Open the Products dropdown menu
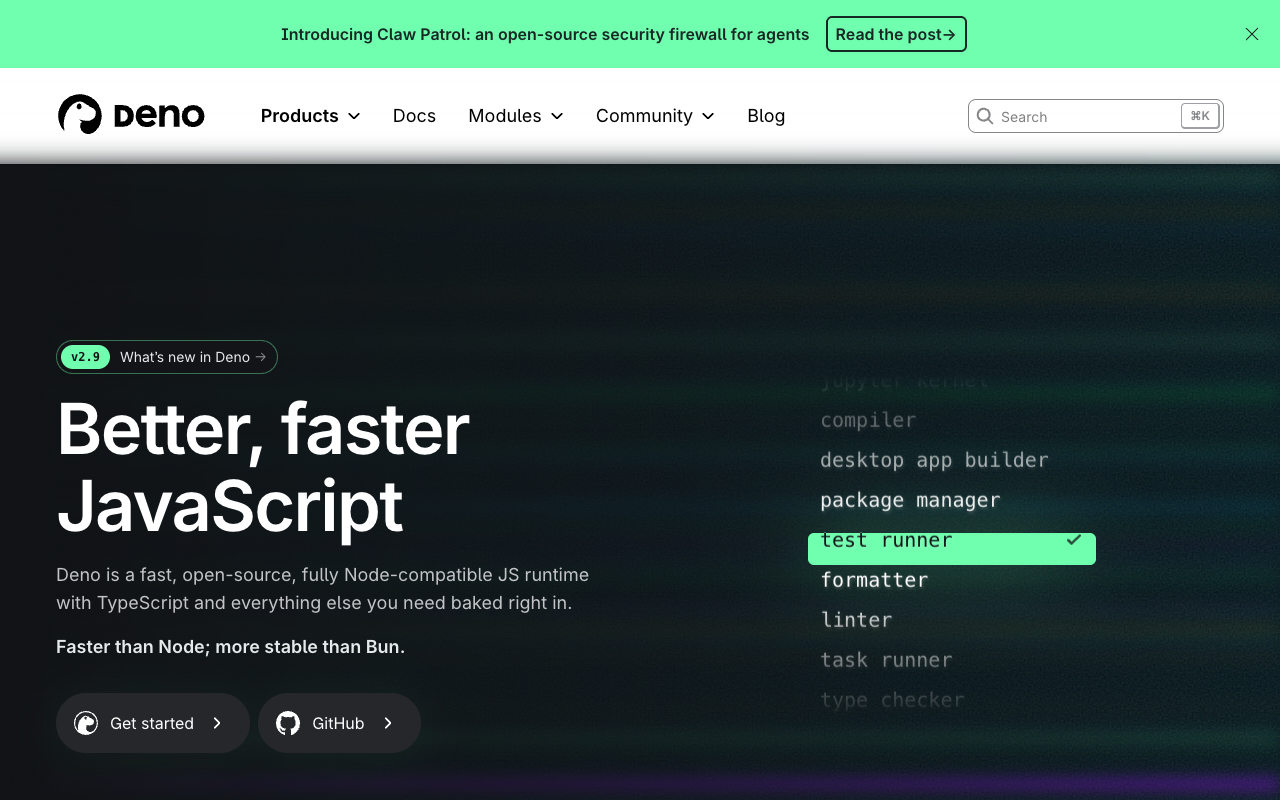The width and height of the screenshot is (1280, 800). tap(310, 116)
